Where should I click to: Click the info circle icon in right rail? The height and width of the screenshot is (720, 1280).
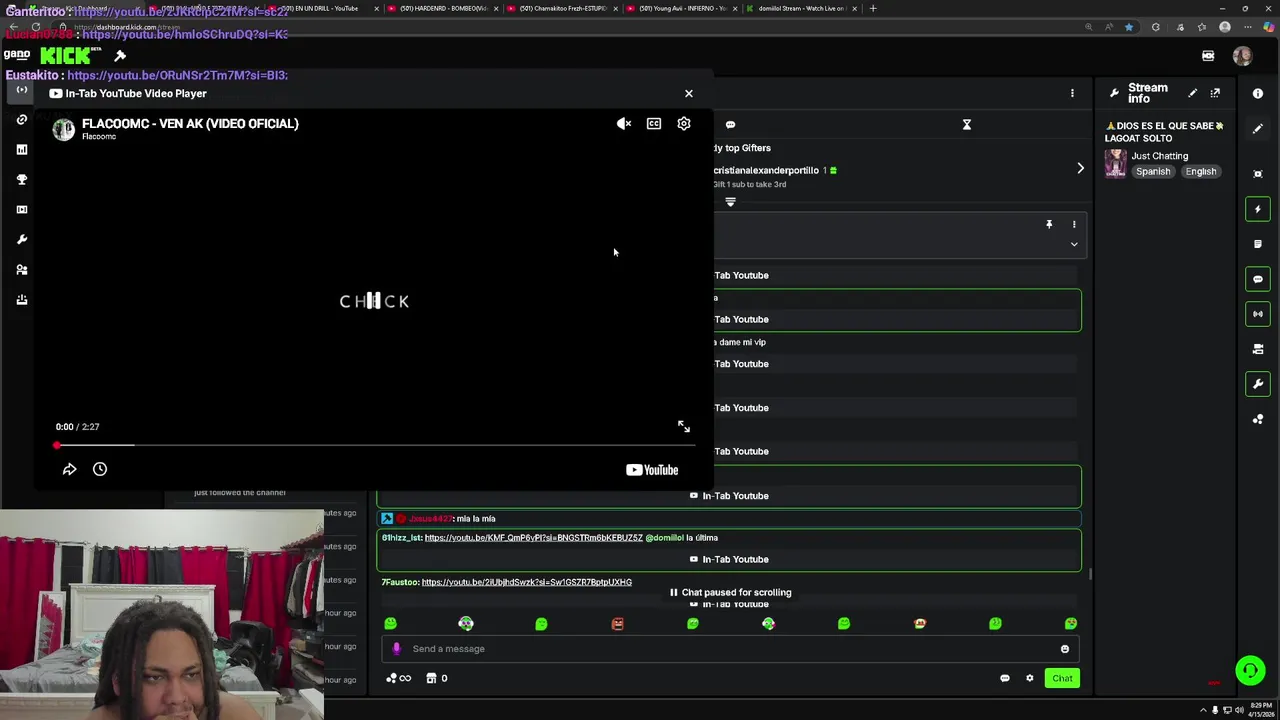(x=1258, y=93)
